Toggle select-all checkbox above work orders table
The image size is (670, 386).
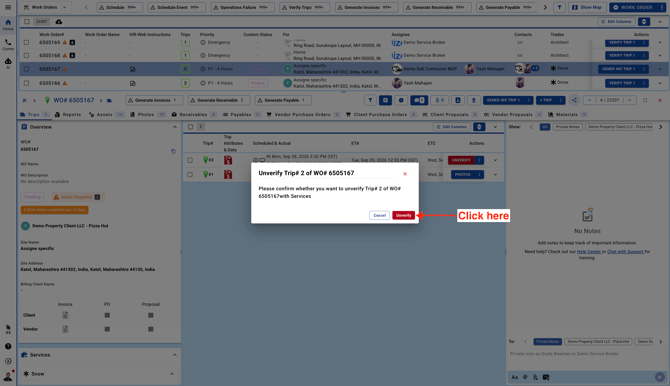coord(27,21)
